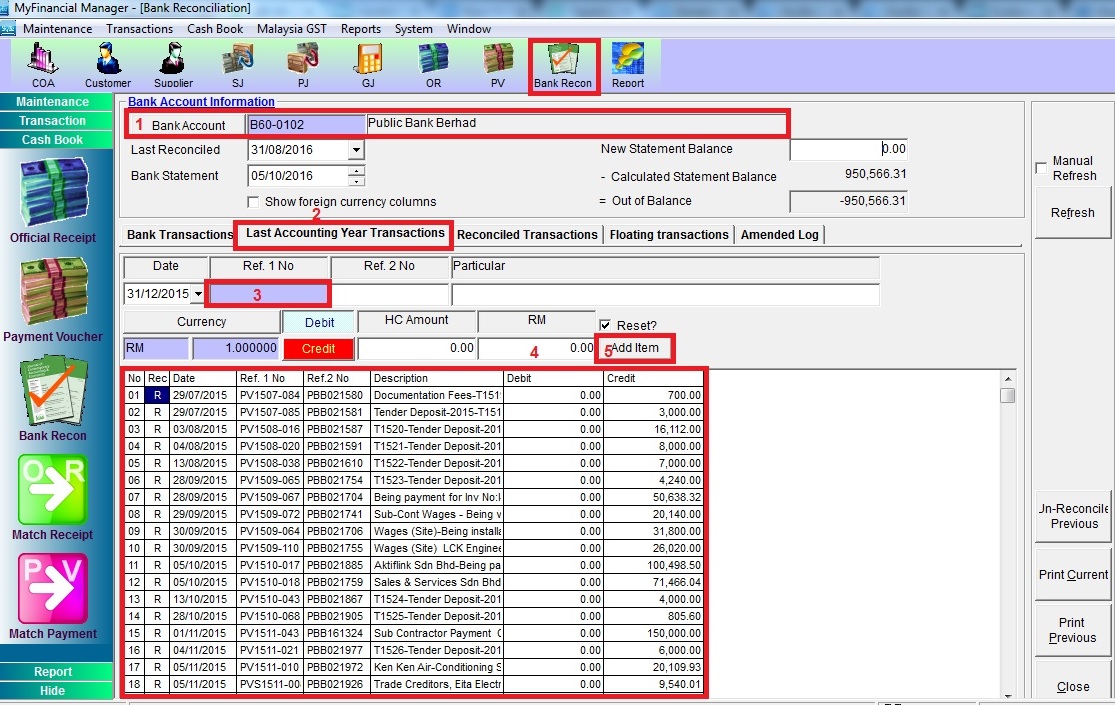Launch the Report toolbar icon
1115x705 pixels.
pyautogui.click(x=628, y=65)
